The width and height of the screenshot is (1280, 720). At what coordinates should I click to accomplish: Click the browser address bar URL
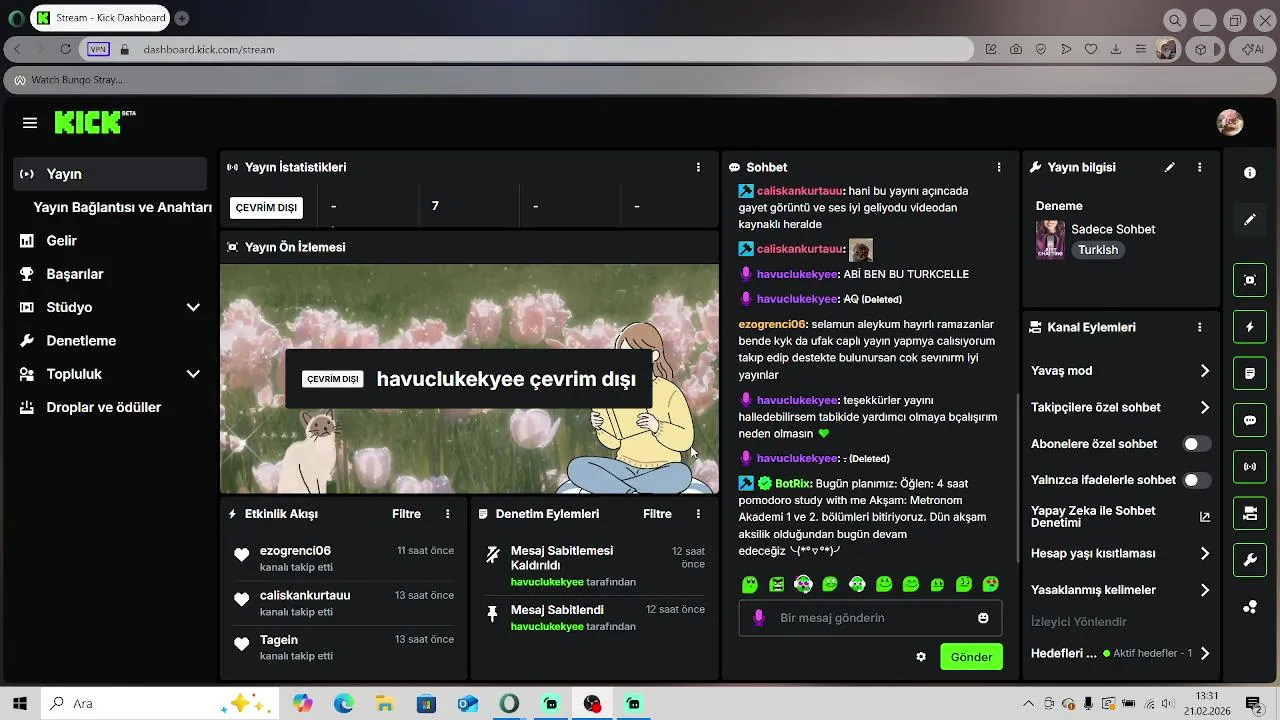pyautogui.click(x=208, y=49)
